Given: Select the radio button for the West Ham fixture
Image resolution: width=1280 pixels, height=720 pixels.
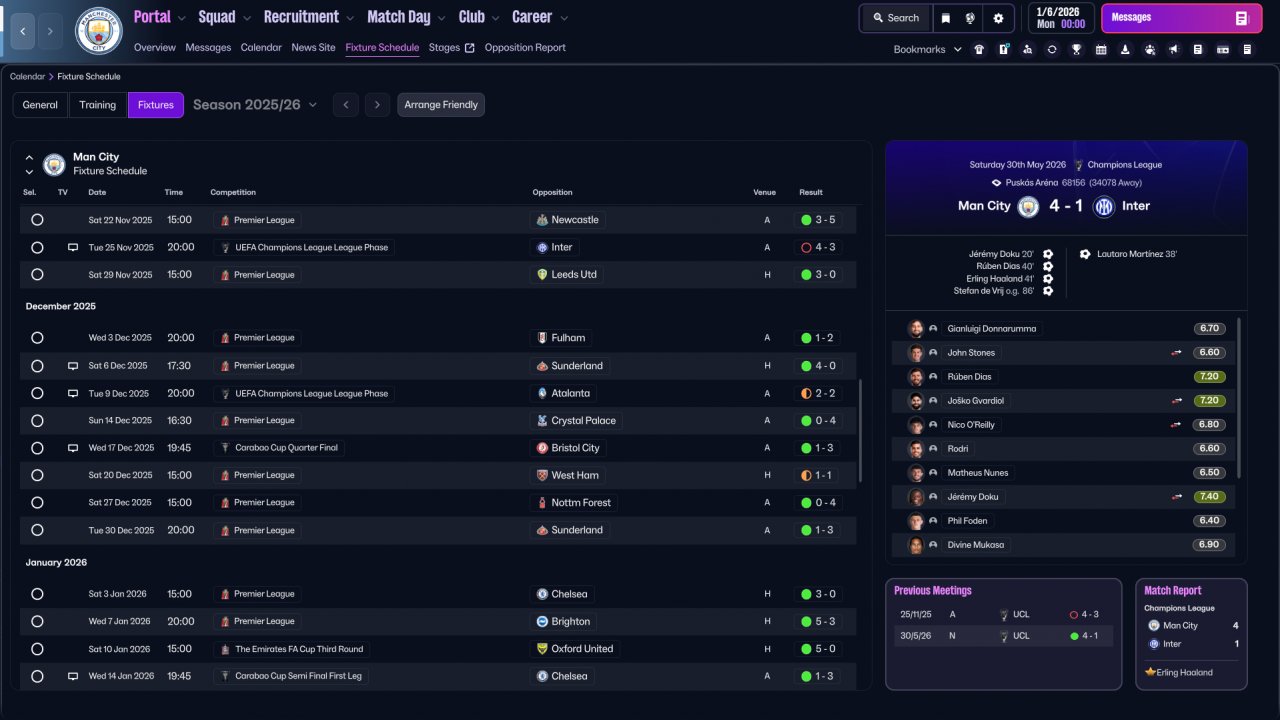Looking at the screenshot, I should [37, 475].
